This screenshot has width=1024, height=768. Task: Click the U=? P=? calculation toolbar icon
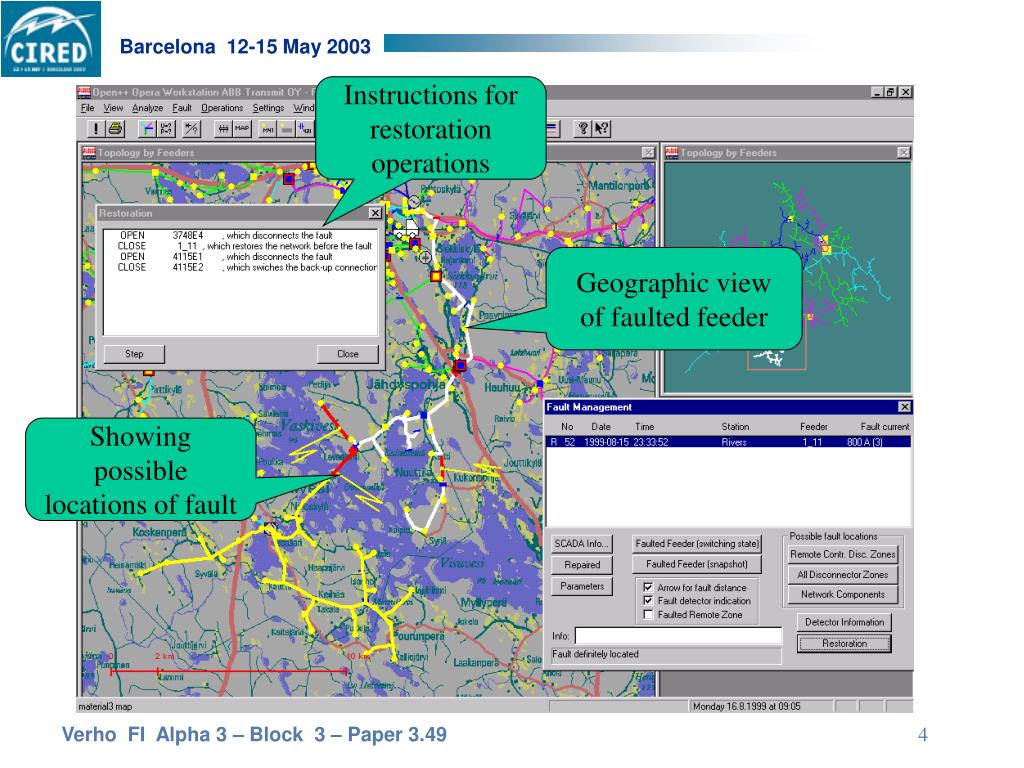pos(166,129)
